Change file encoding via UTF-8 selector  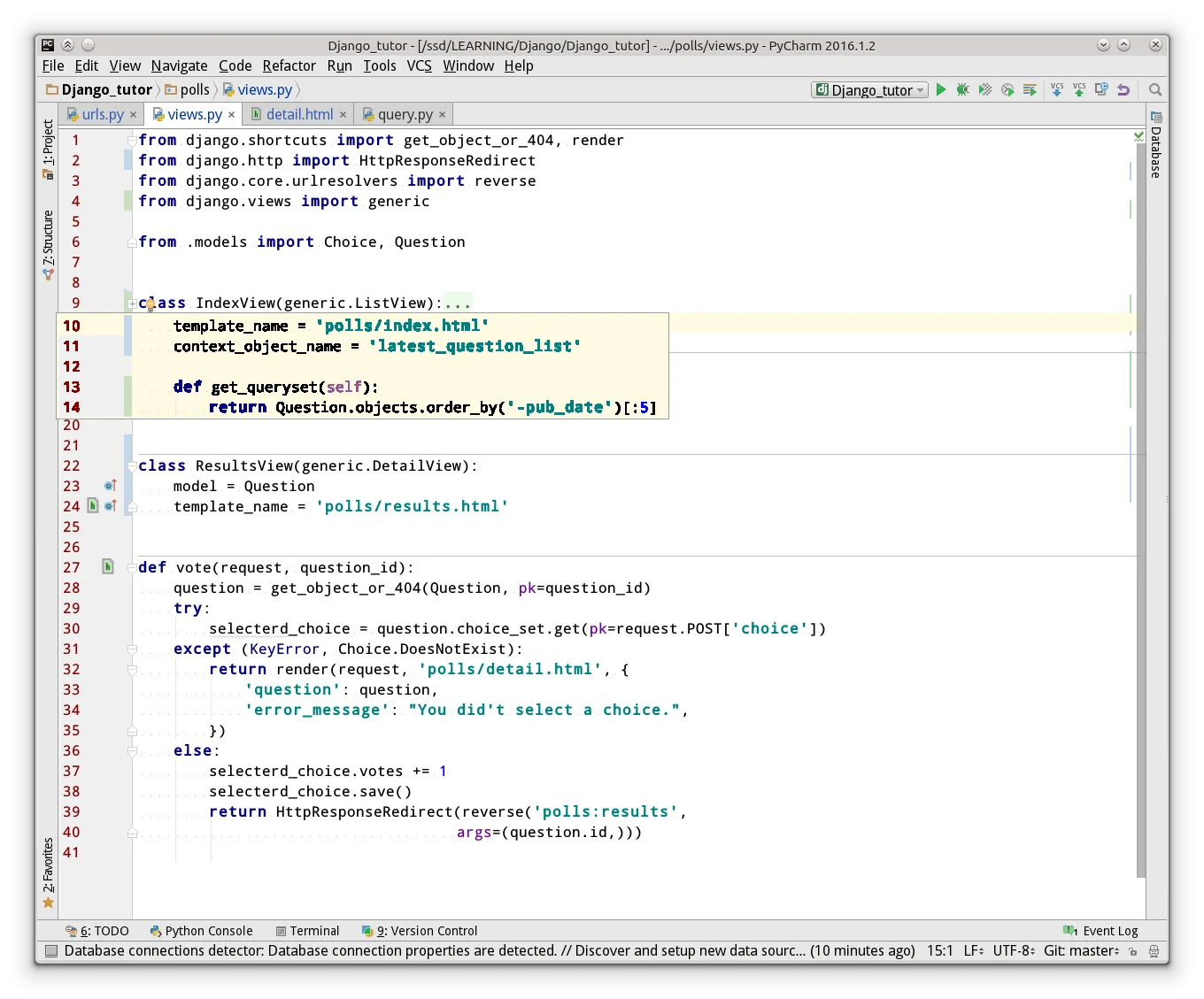click(x=1015, y=951)
